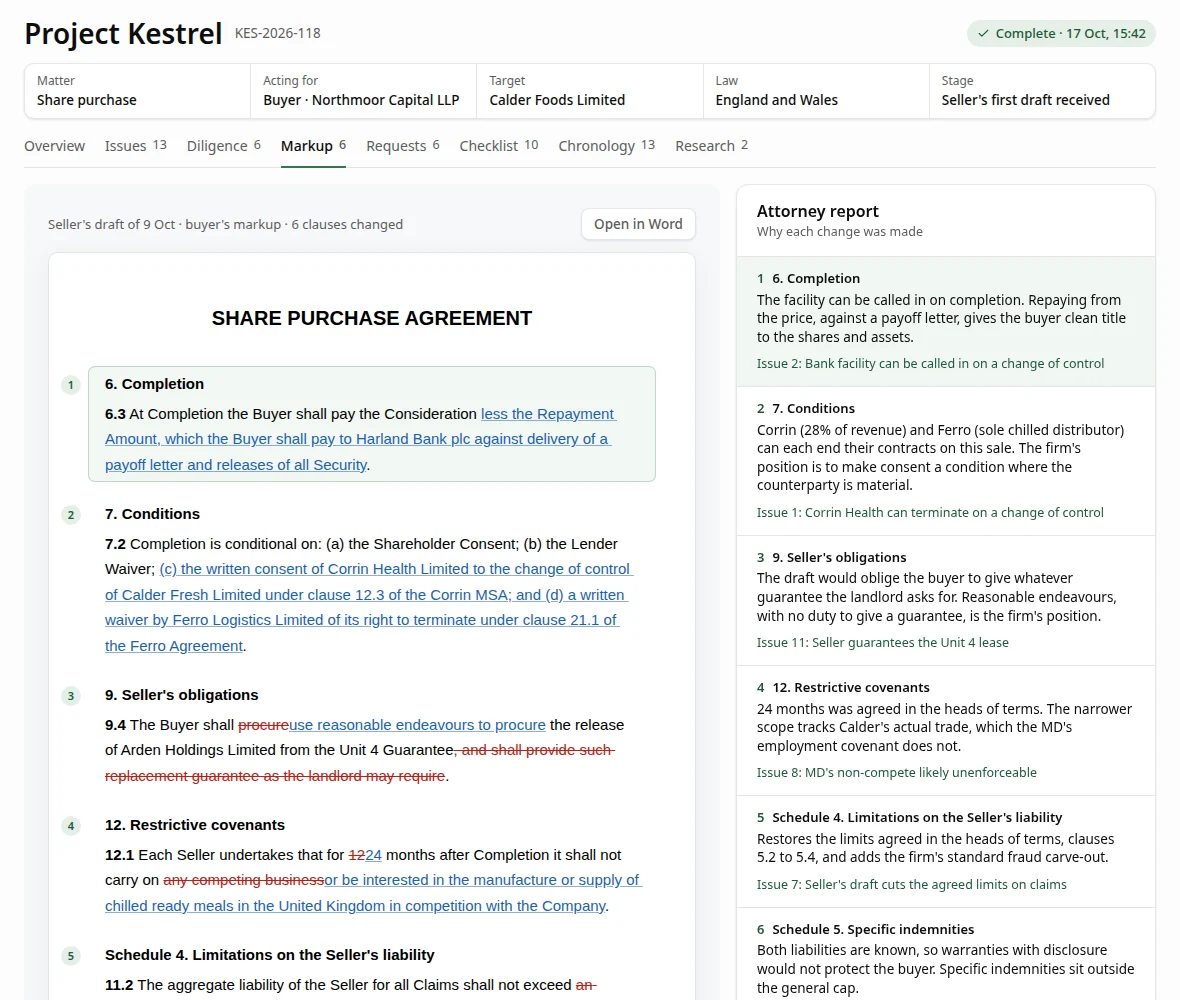The image size is (1180, 1000).
Task: Click the Calder Foods Limited target value
Action: pyautogui.click(x=557, y=100)
